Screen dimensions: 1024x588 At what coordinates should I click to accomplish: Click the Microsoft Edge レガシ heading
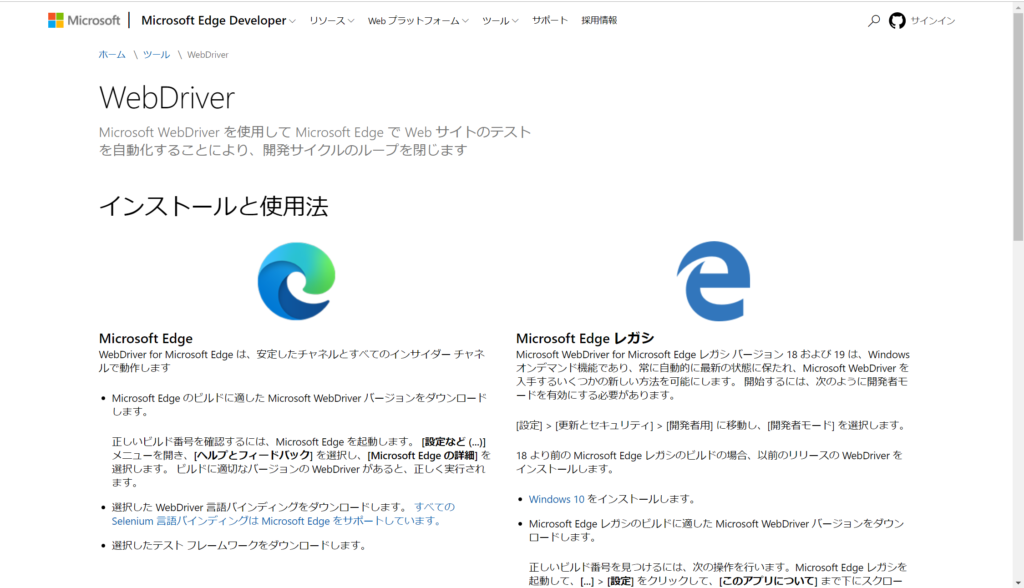click(x=584, y=338)
